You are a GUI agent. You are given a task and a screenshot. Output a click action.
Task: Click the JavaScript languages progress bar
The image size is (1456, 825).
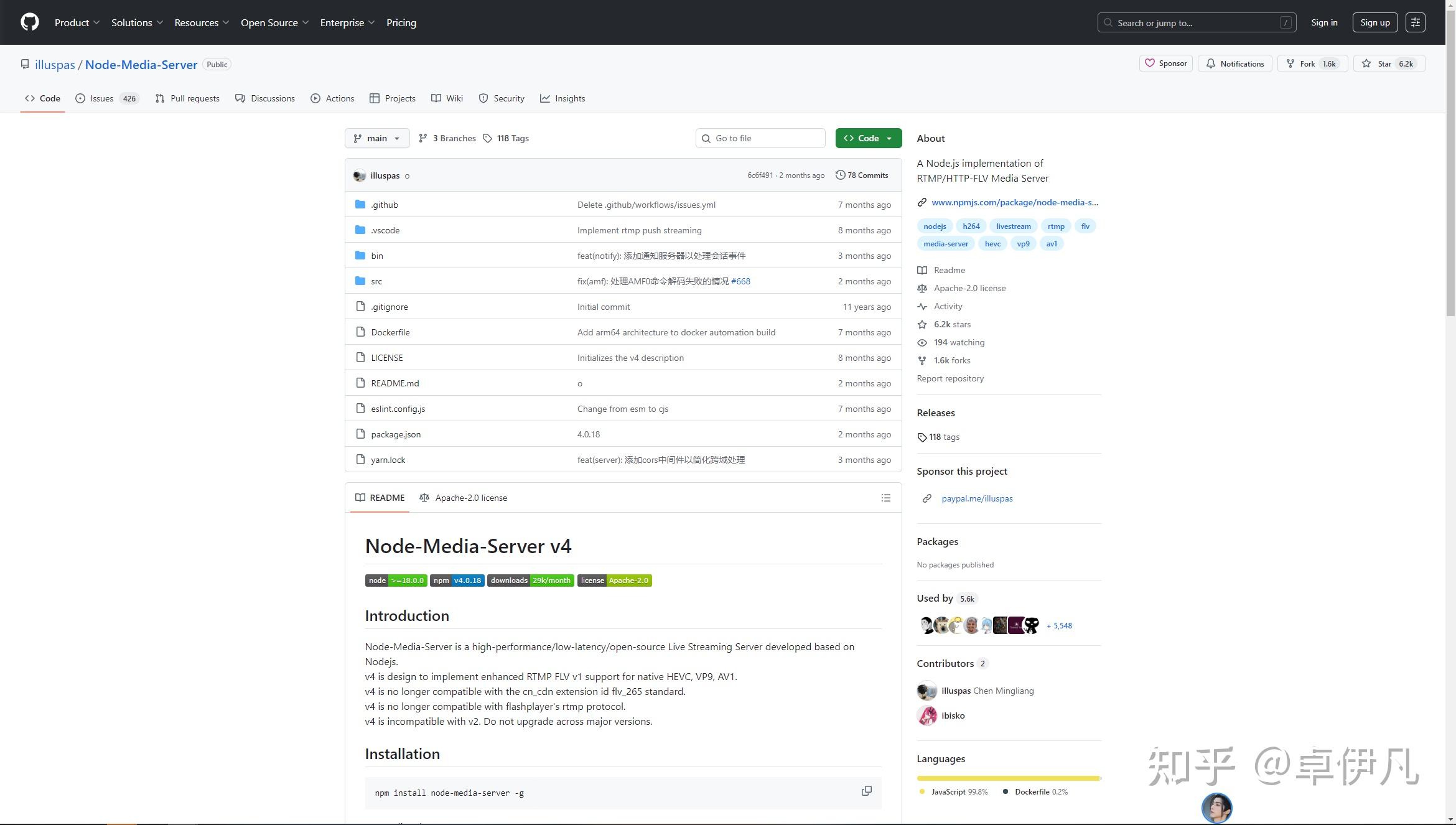click(1008, 778)
